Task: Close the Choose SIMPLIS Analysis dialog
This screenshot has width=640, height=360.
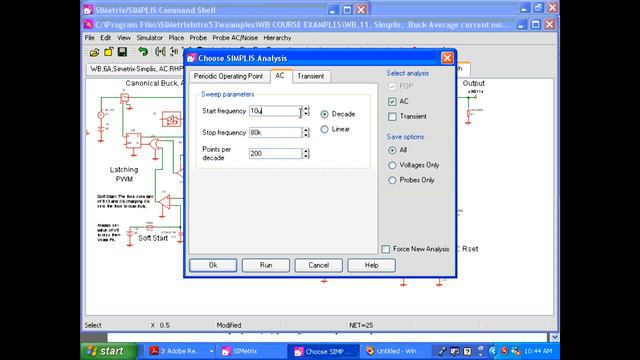Action: point(447,58)
